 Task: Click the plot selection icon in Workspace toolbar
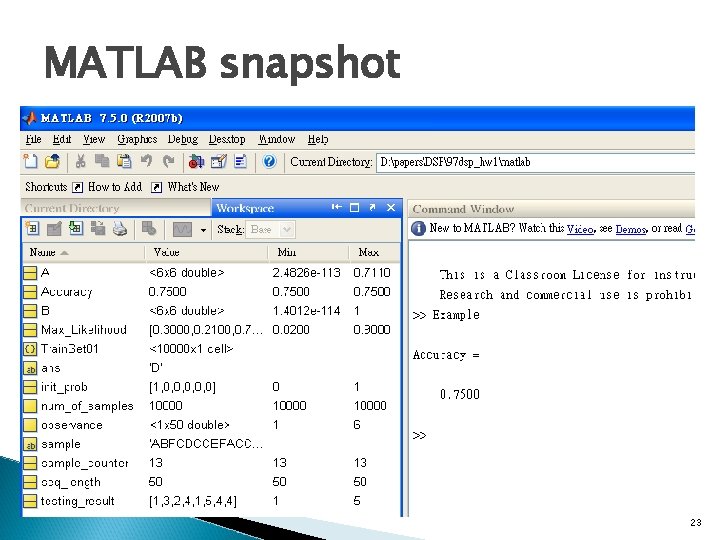click(x=182, y=229)
